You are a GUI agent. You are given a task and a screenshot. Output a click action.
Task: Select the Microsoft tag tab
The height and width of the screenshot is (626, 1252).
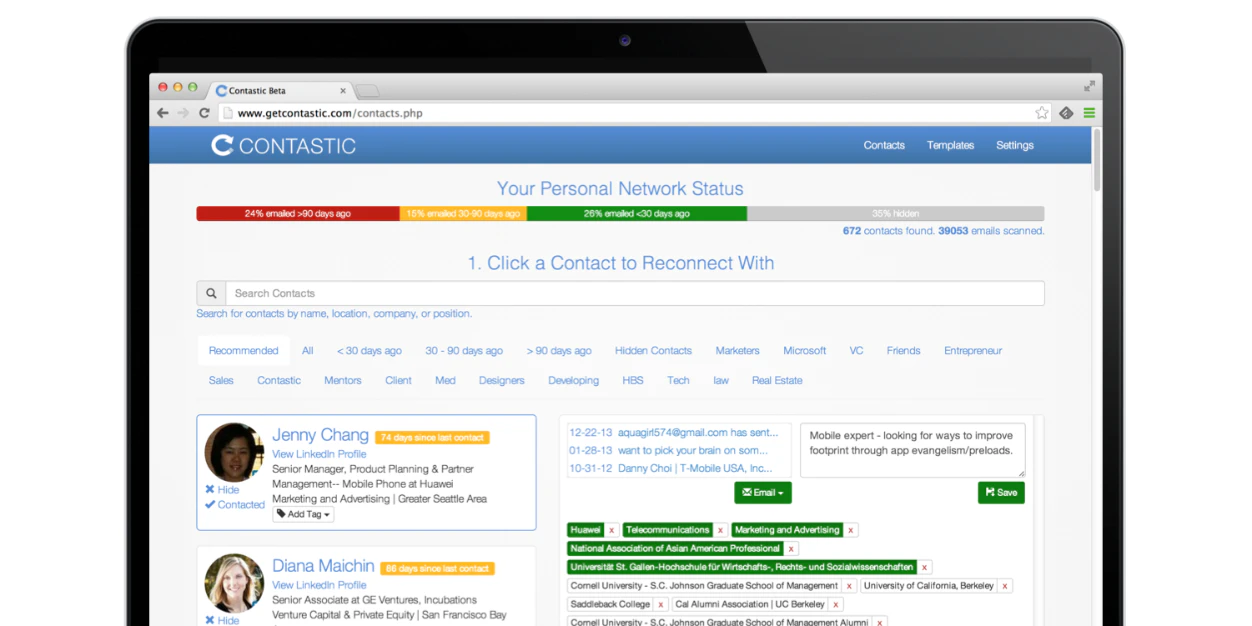[x=805, y=351]
